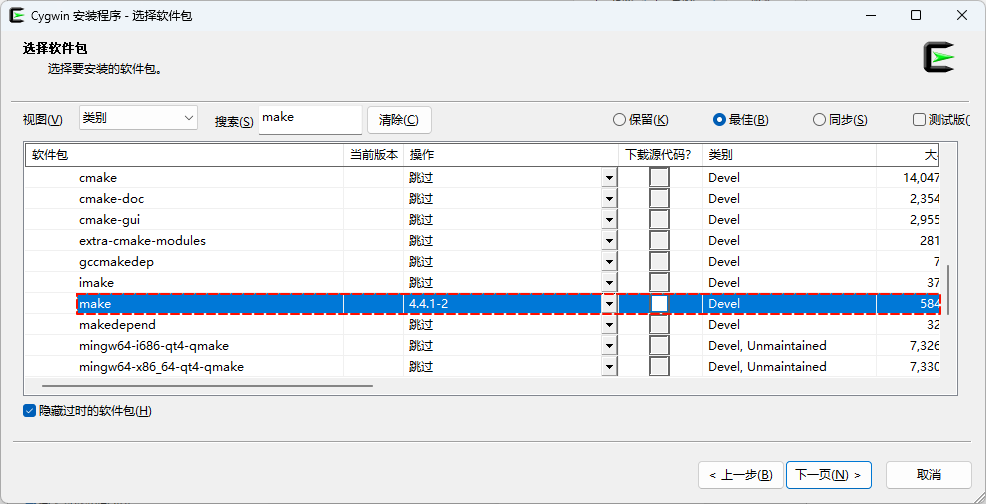Open the action dropdown for cmake-doc

[609, 199]
